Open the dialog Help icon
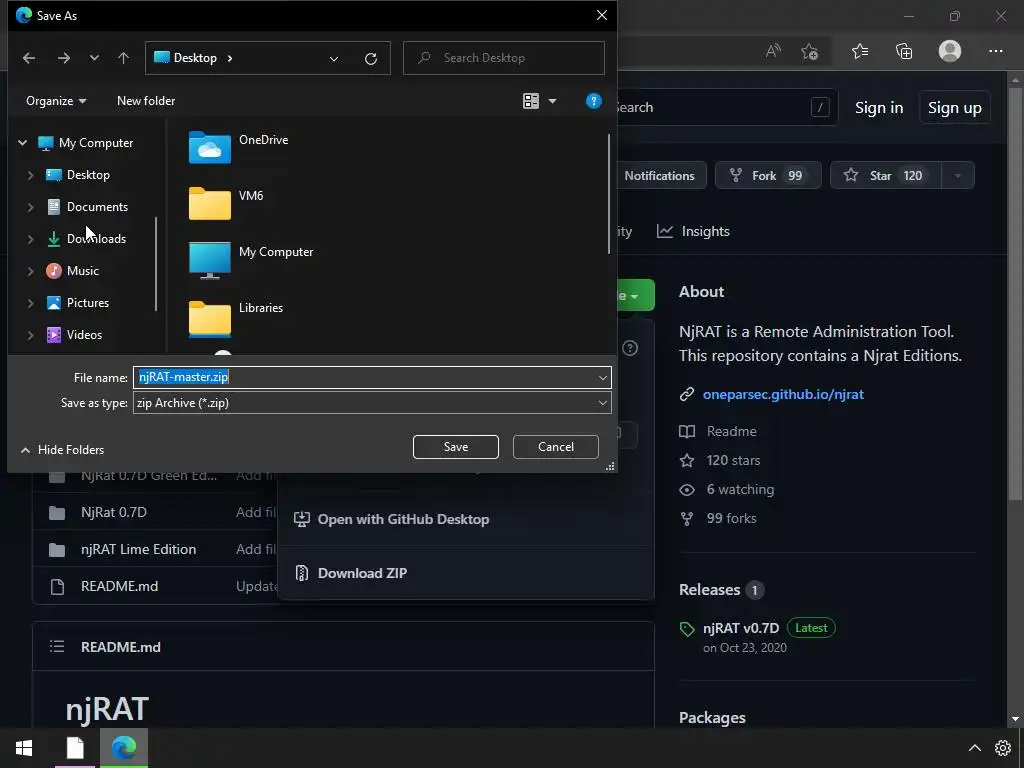The width and height of the screenshot is (1024, 768). click(594, 101)
